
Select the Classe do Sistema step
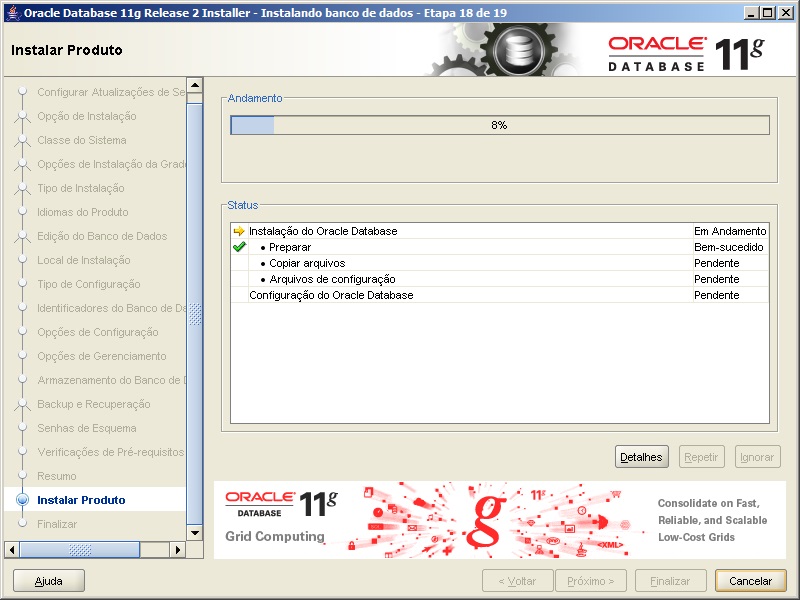[82, 140]
